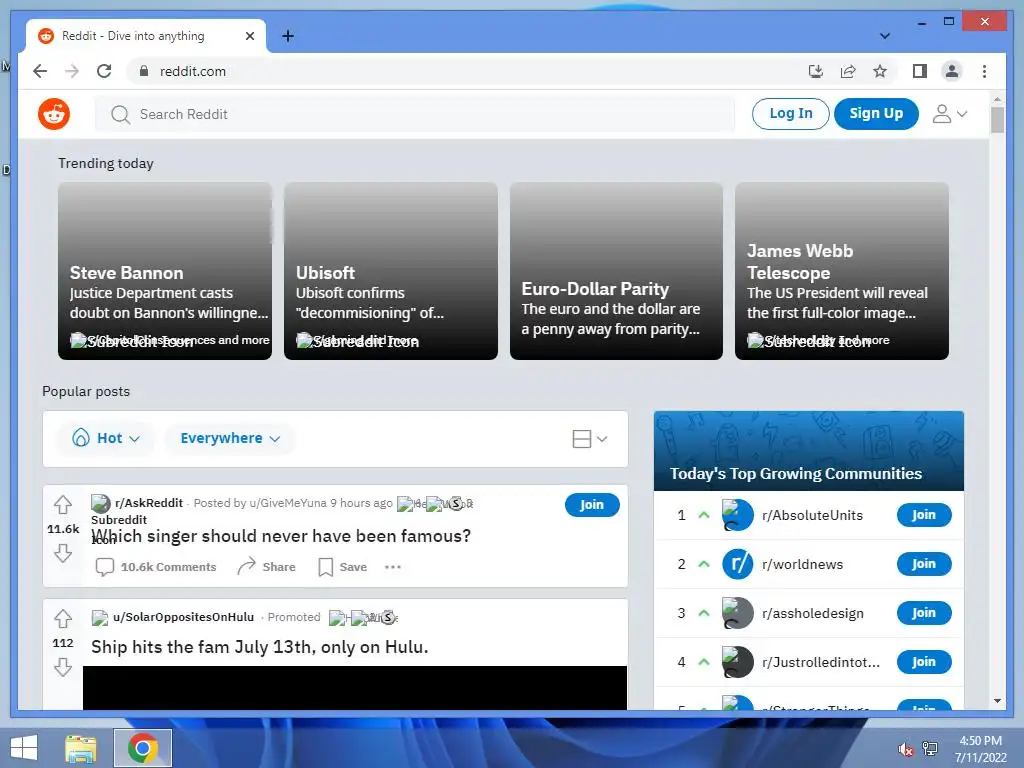This screenshot has height=768, width=1024.
Task: Click the Sign Up button
Action: [876, 114]
